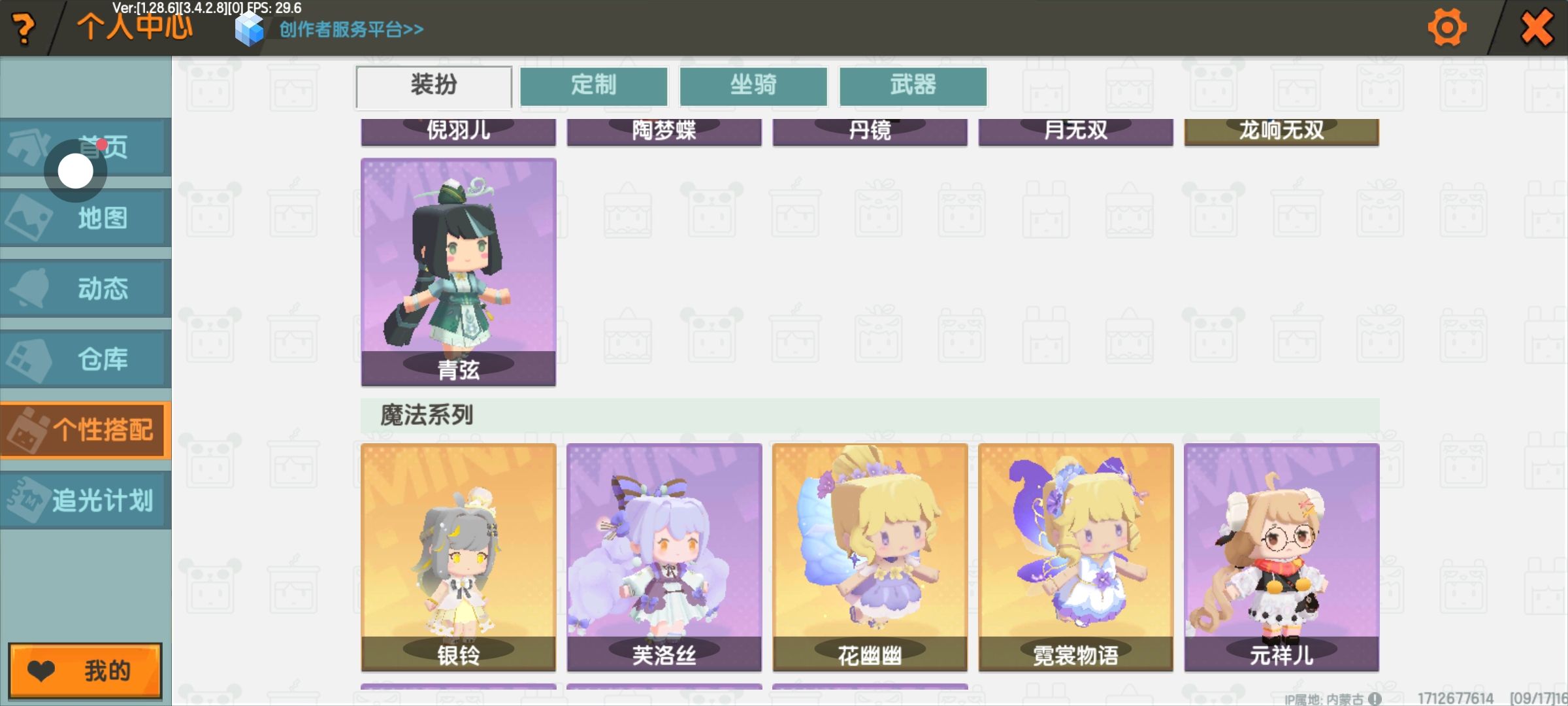This screenshot has width=1568, height=706.
Task: Click the question mark help icon
Action: [24, 29]
